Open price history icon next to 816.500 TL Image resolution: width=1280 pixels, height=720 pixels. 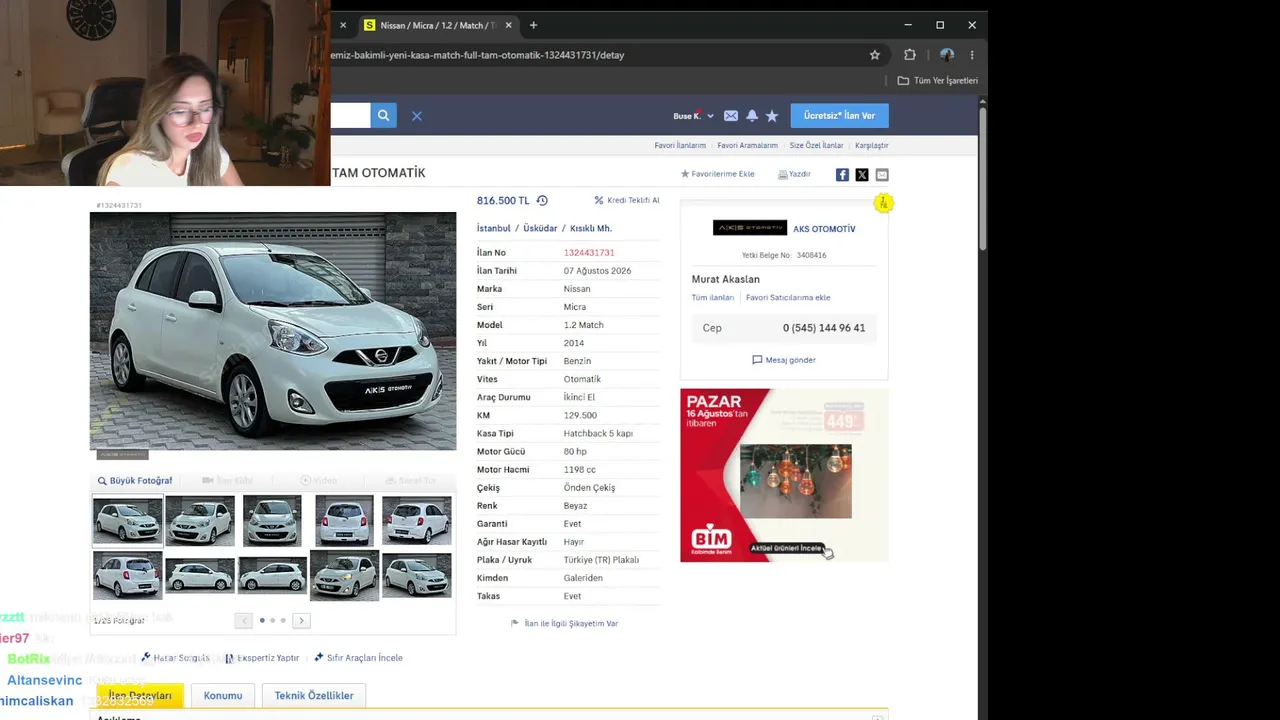point(542,201)
